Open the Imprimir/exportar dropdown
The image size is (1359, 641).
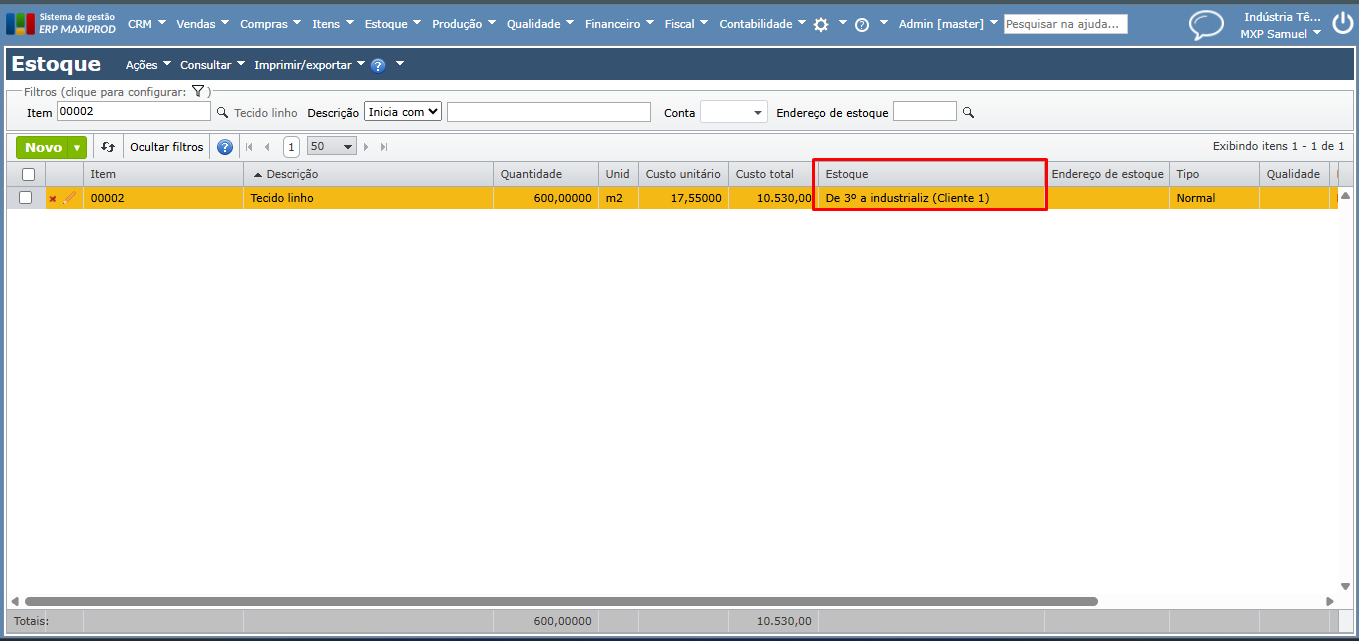click(309, 65)
